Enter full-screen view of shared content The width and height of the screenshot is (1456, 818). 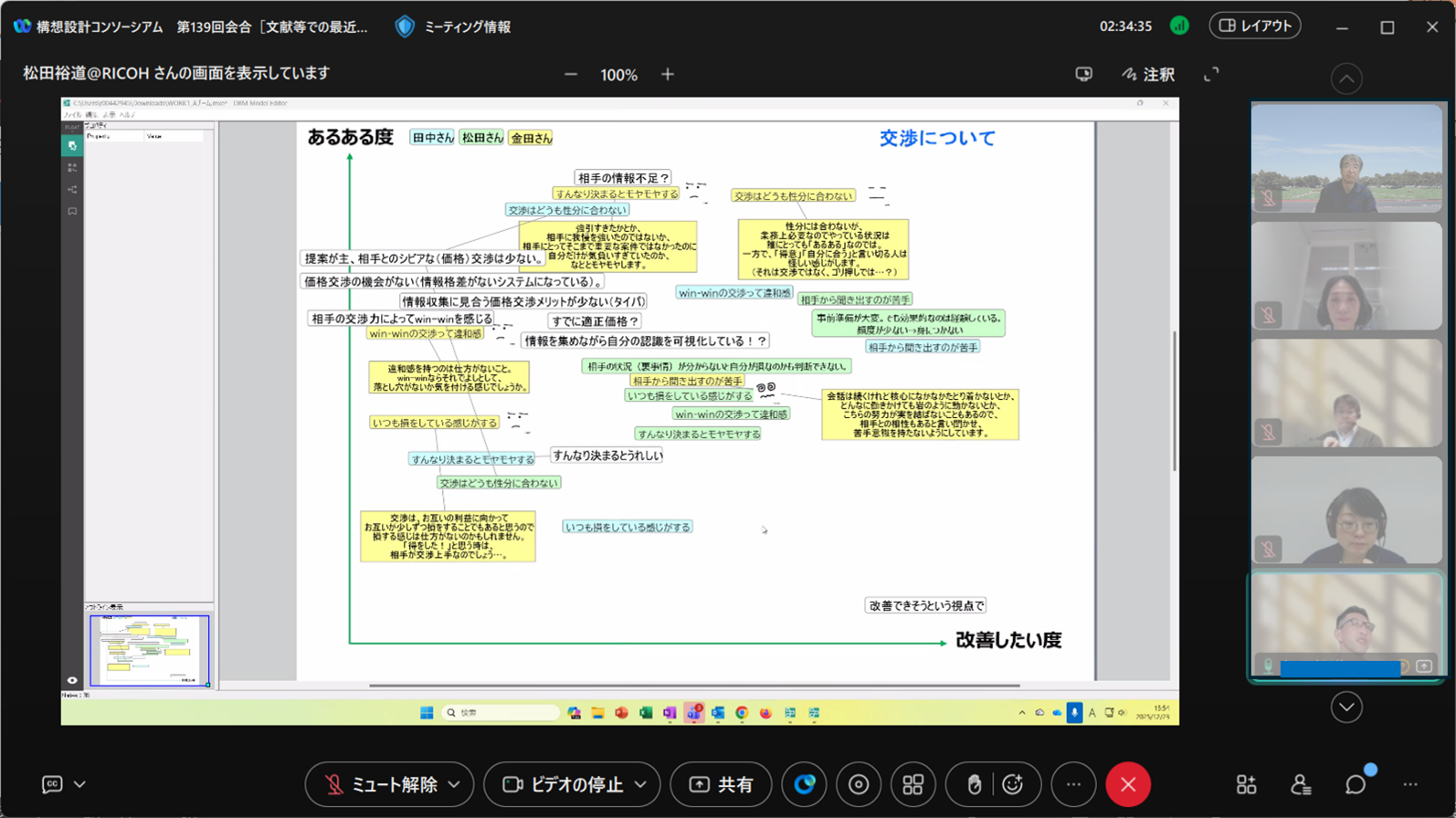tap(1211, 75)
